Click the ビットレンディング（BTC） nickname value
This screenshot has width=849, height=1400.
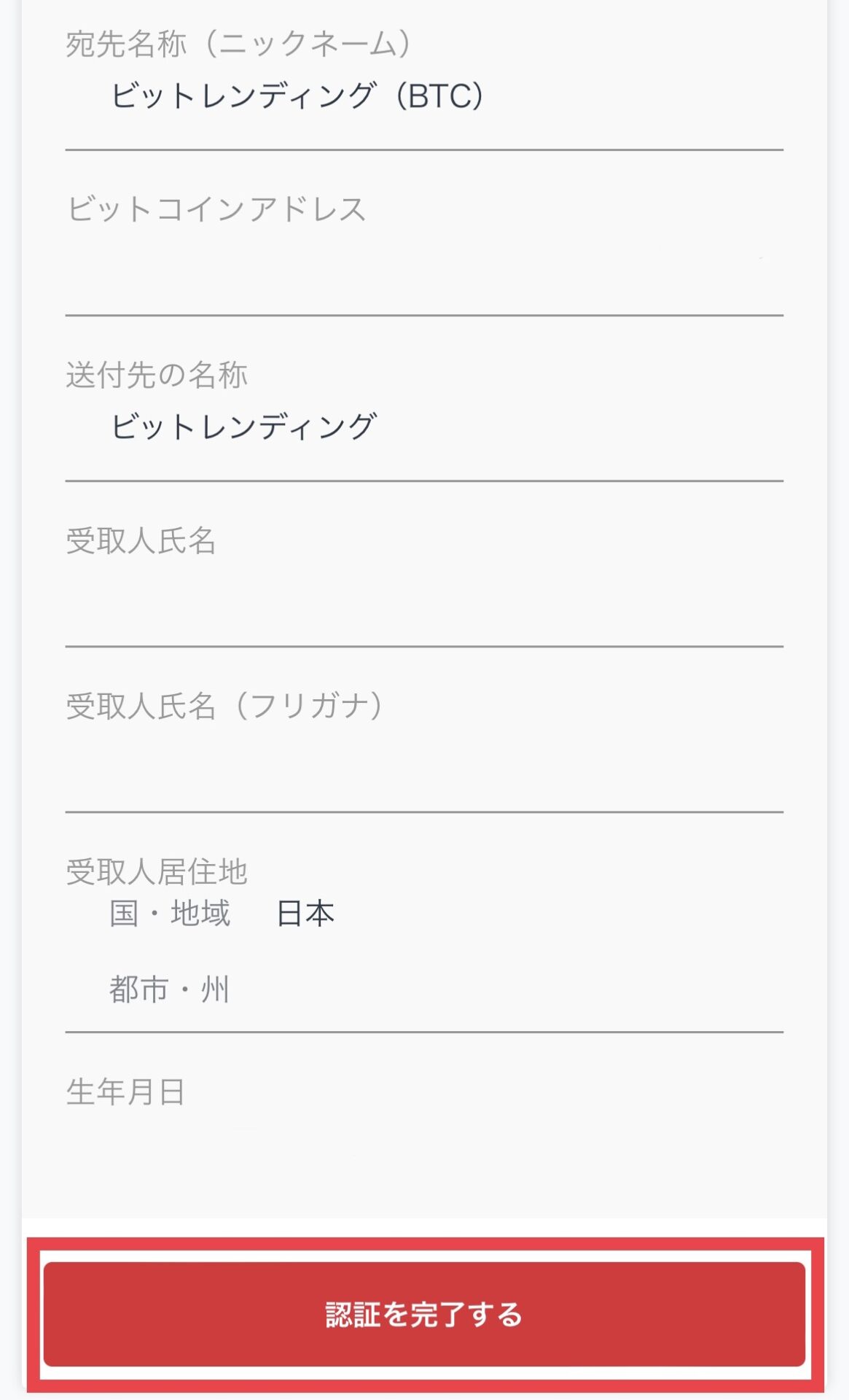[297, 96]
